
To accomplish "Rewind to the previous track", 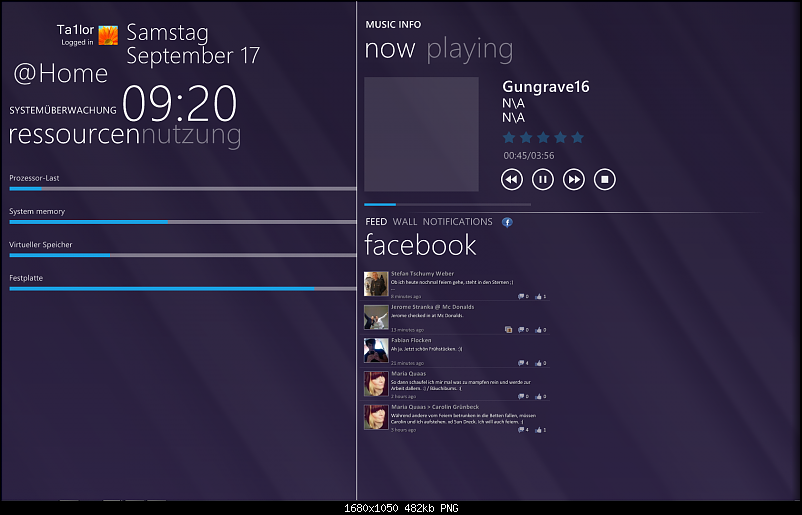I will point(512,180).
